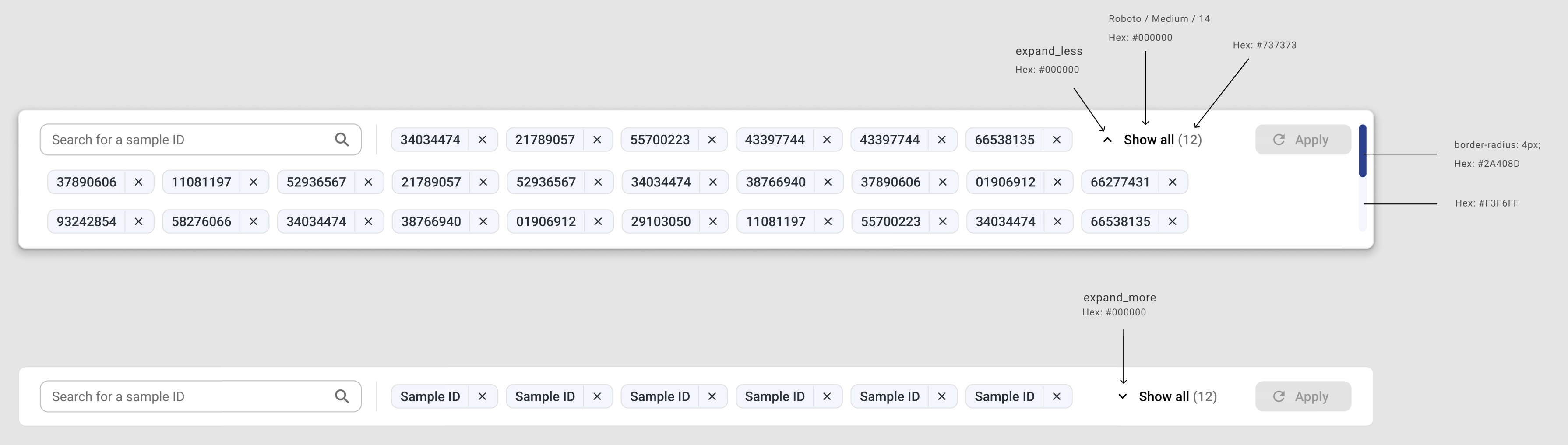Image resolution: width=1568 pixels, height=445 pixels.
Task: Click the magnifier icon in the collapsed panel's search box
Action: (x=342, y=396)
